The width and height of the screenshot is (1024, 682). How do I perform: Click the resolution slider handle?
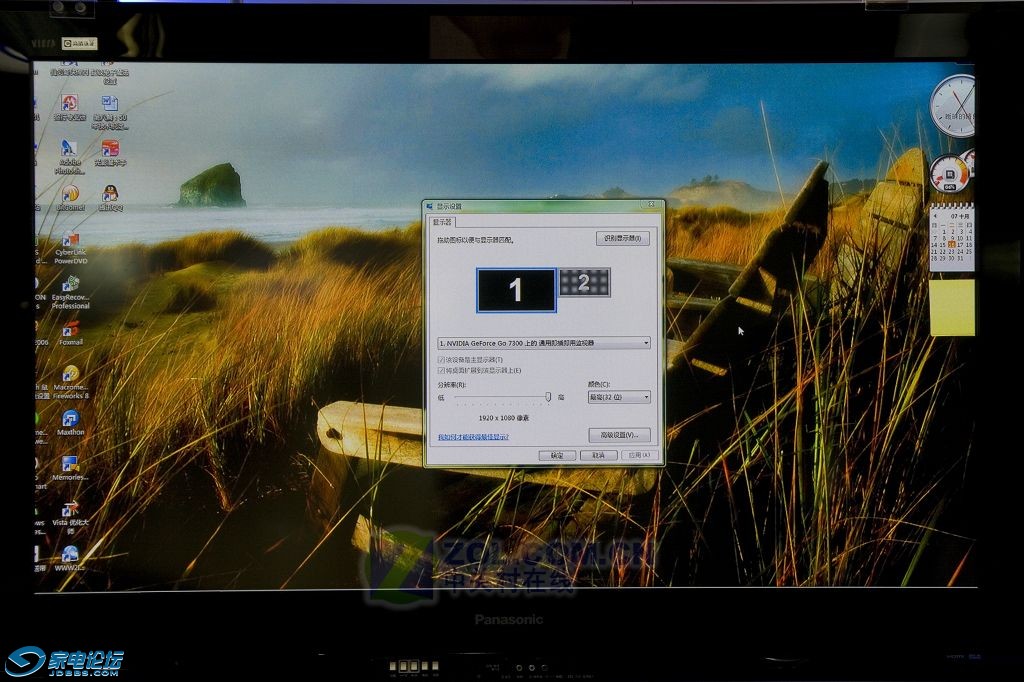coord(548,397)
